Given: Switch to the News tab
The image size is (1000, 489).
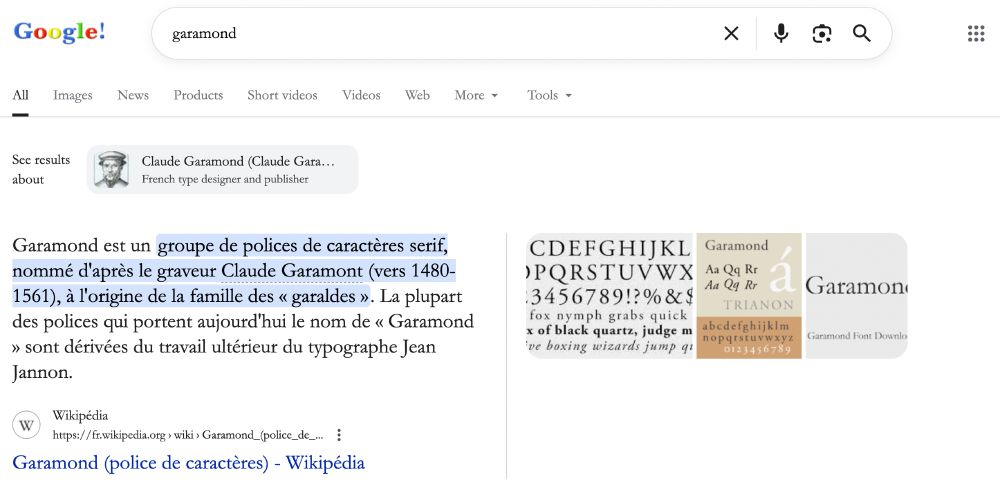Looking at the screenshot, I should click(x=133, y=95).
